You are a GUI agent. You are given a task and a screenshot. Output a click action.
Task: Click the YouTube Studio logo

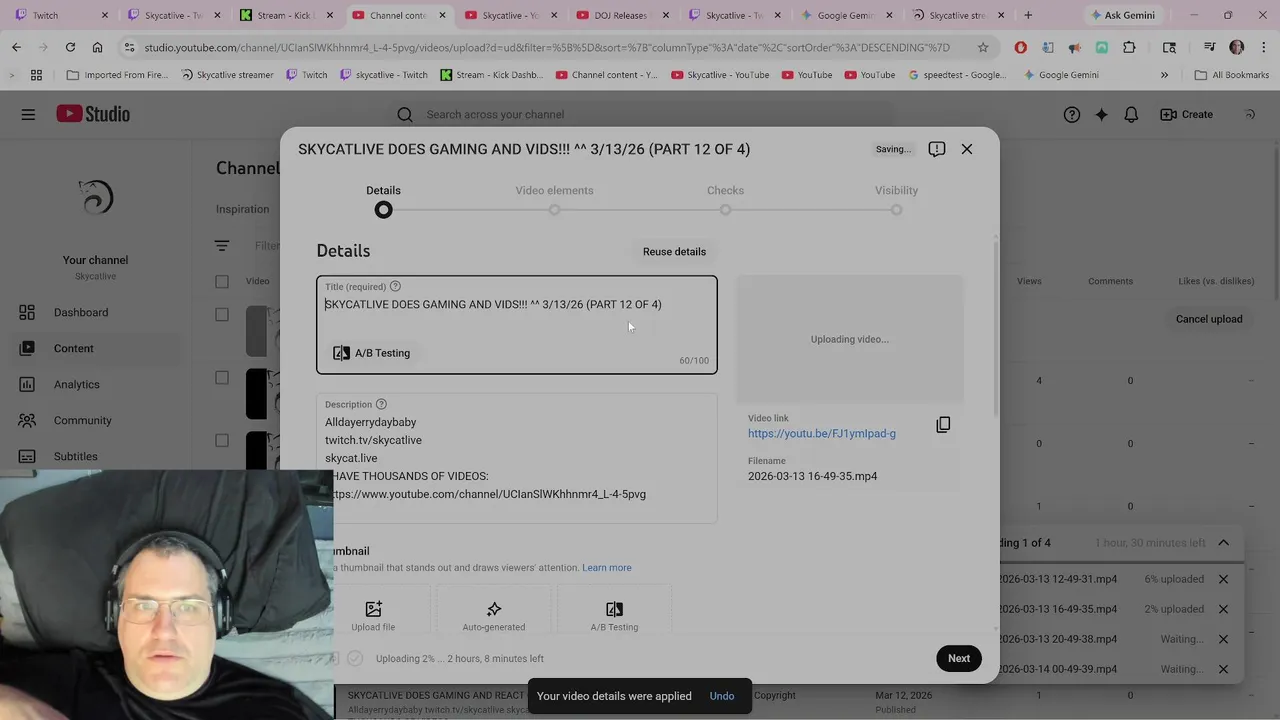(x=93, y=114)
